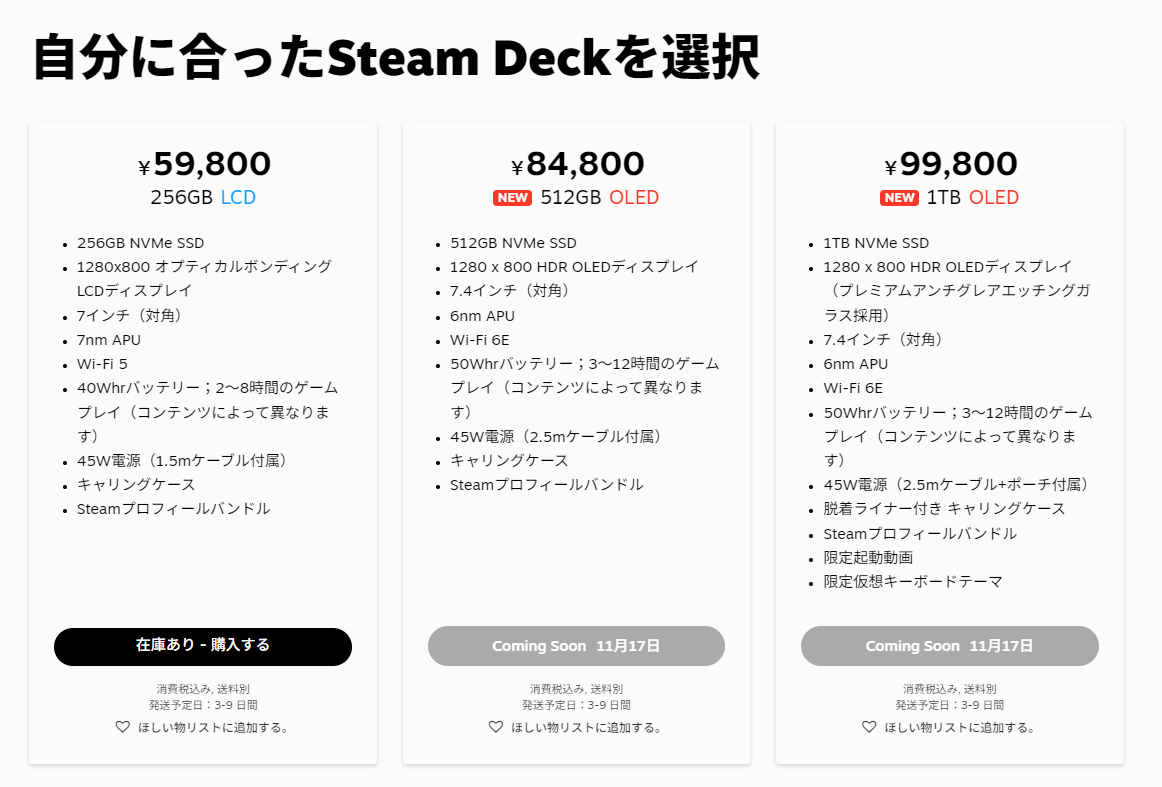Click the blue LCD label text
1162x787 pixels.
coord(238,198)
